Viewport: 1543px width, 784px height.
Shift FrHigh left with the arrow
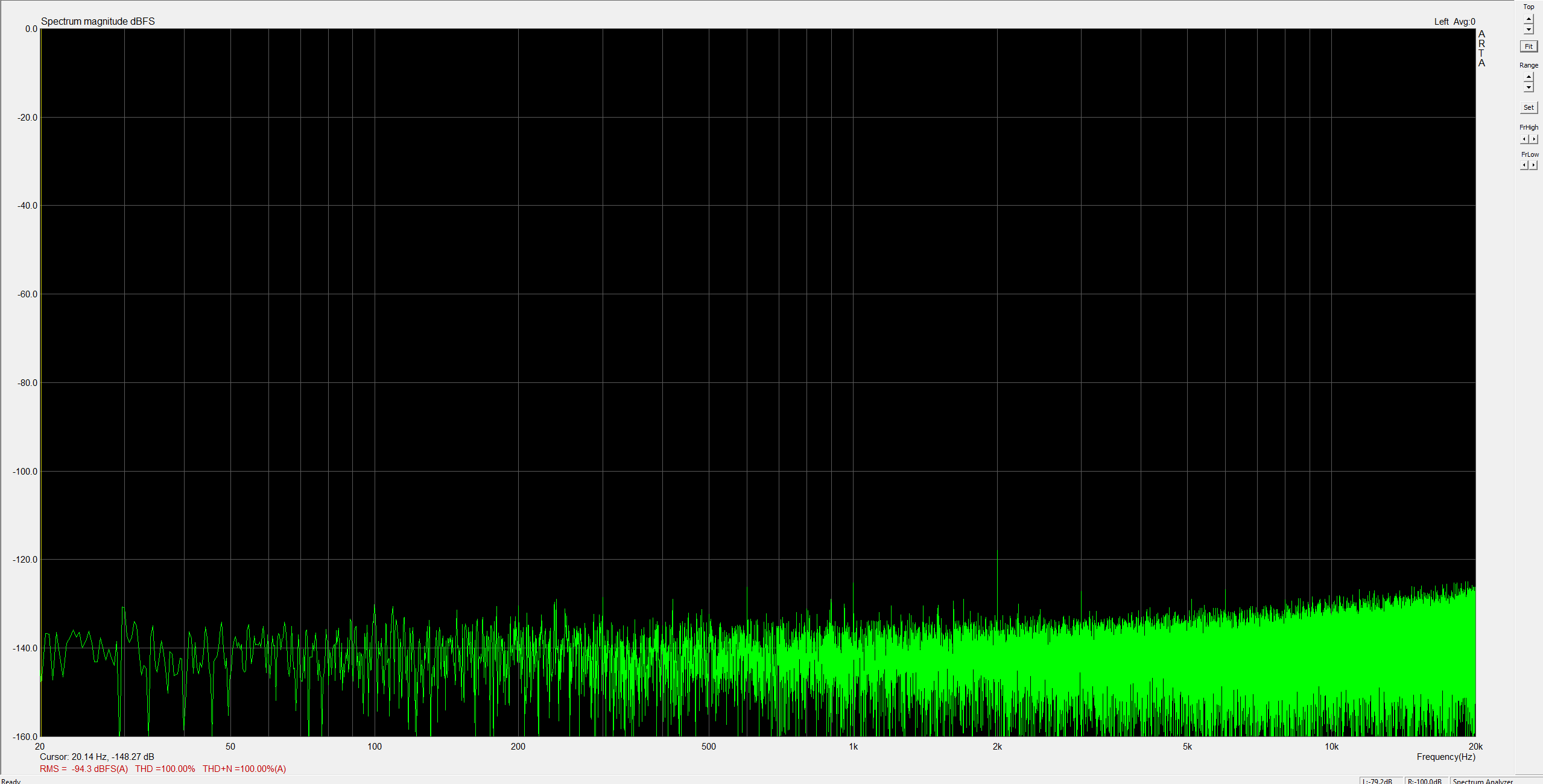1524,139
